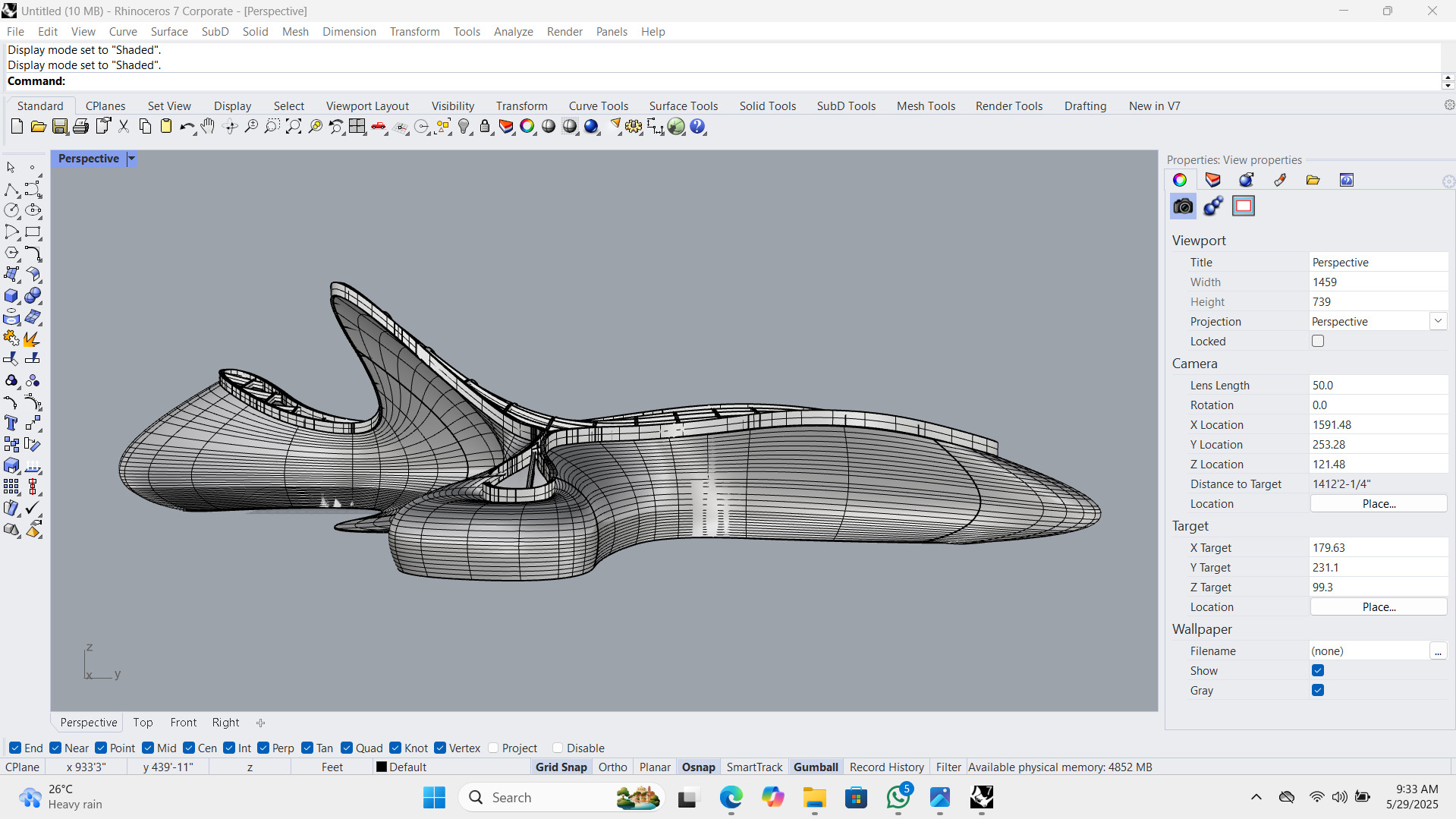Screen dimensions: 1456x819
Task: Select the Circle tool in the left sidebar
Action: pyautogui.click(x=12, y=211)
